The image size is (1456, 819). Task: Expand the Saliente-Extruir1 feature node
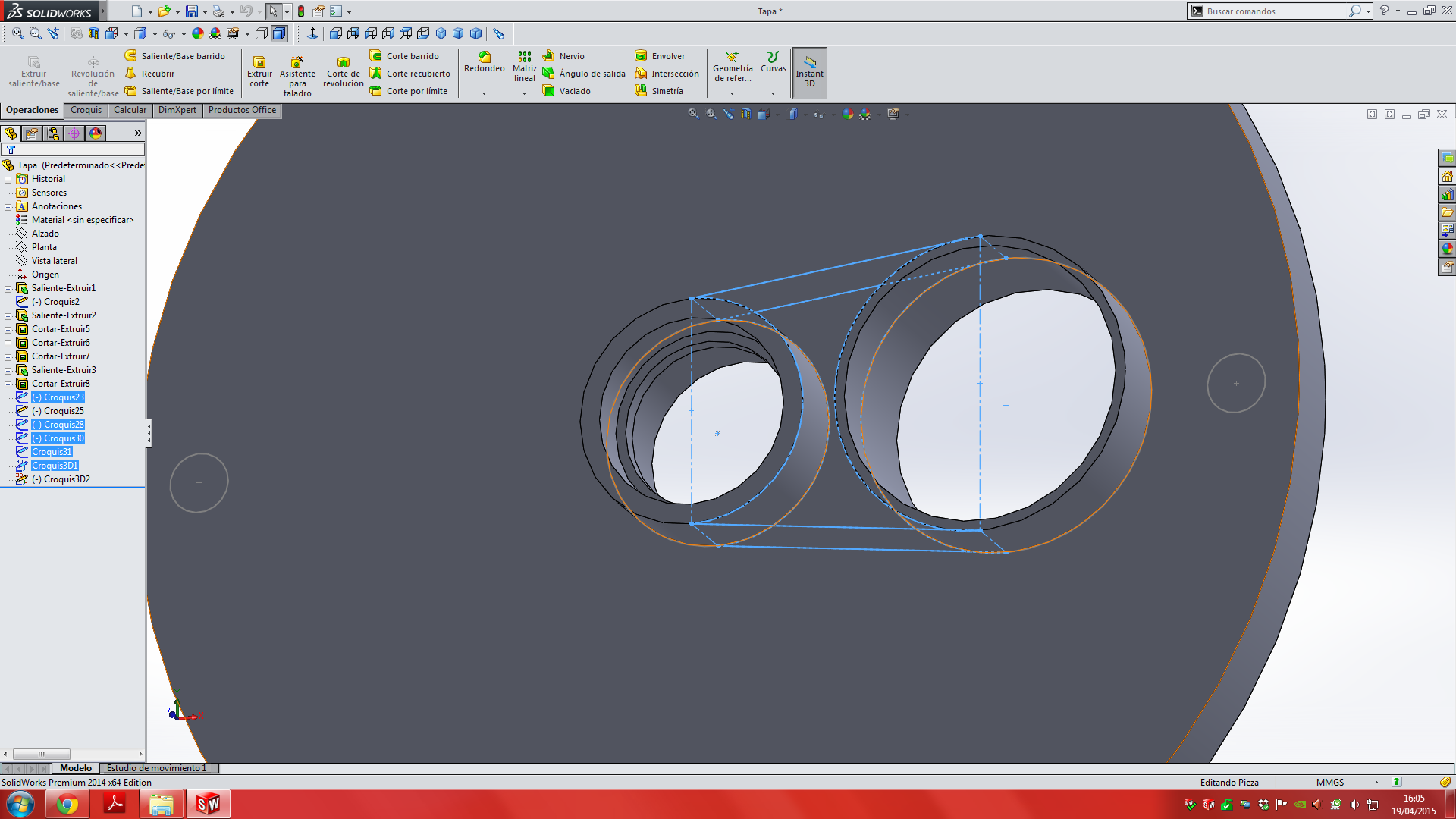(8, 289)
